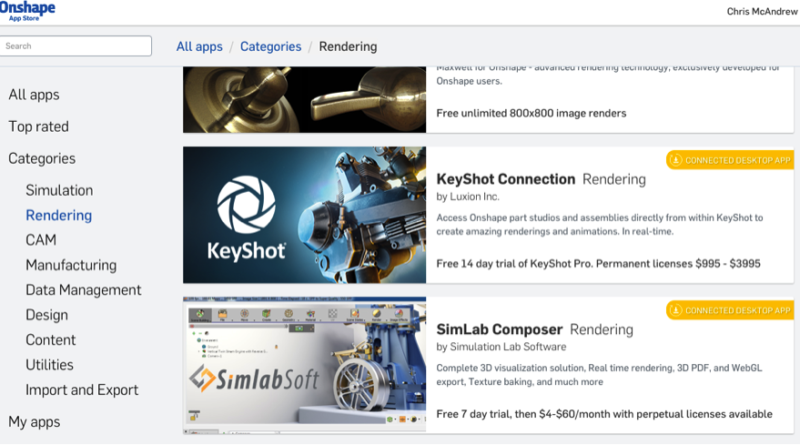Open the Design category
Screen dimensions: 800x445
46,315
